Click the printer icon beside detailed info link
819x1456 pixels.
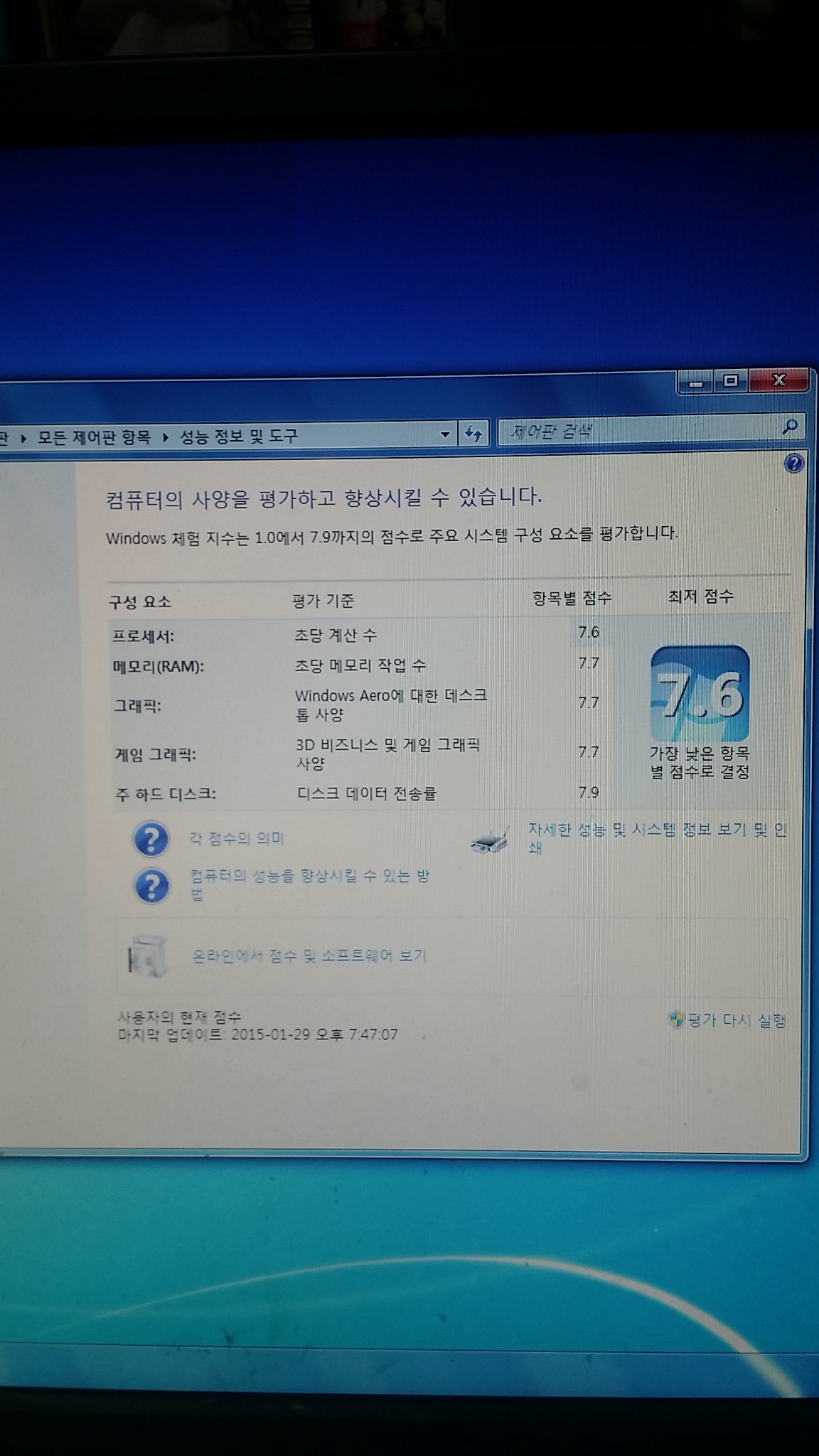490,841
